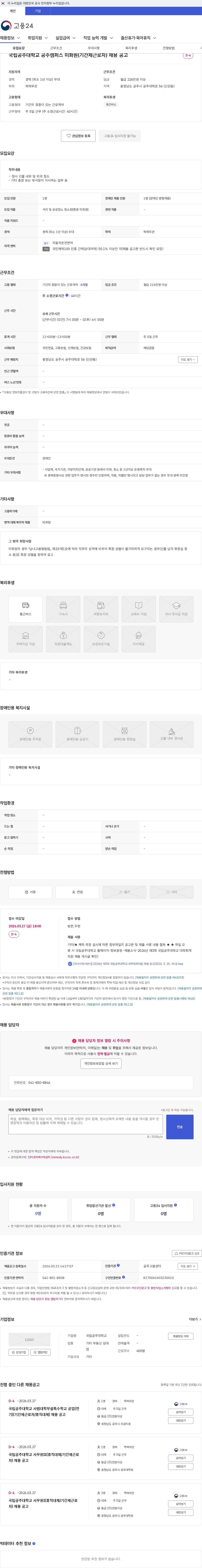Image resolution: width=202 pixels, height=1568 pixels.
Task: Jump to the 복리후생 section tab
Action: [x=132, y=48]
